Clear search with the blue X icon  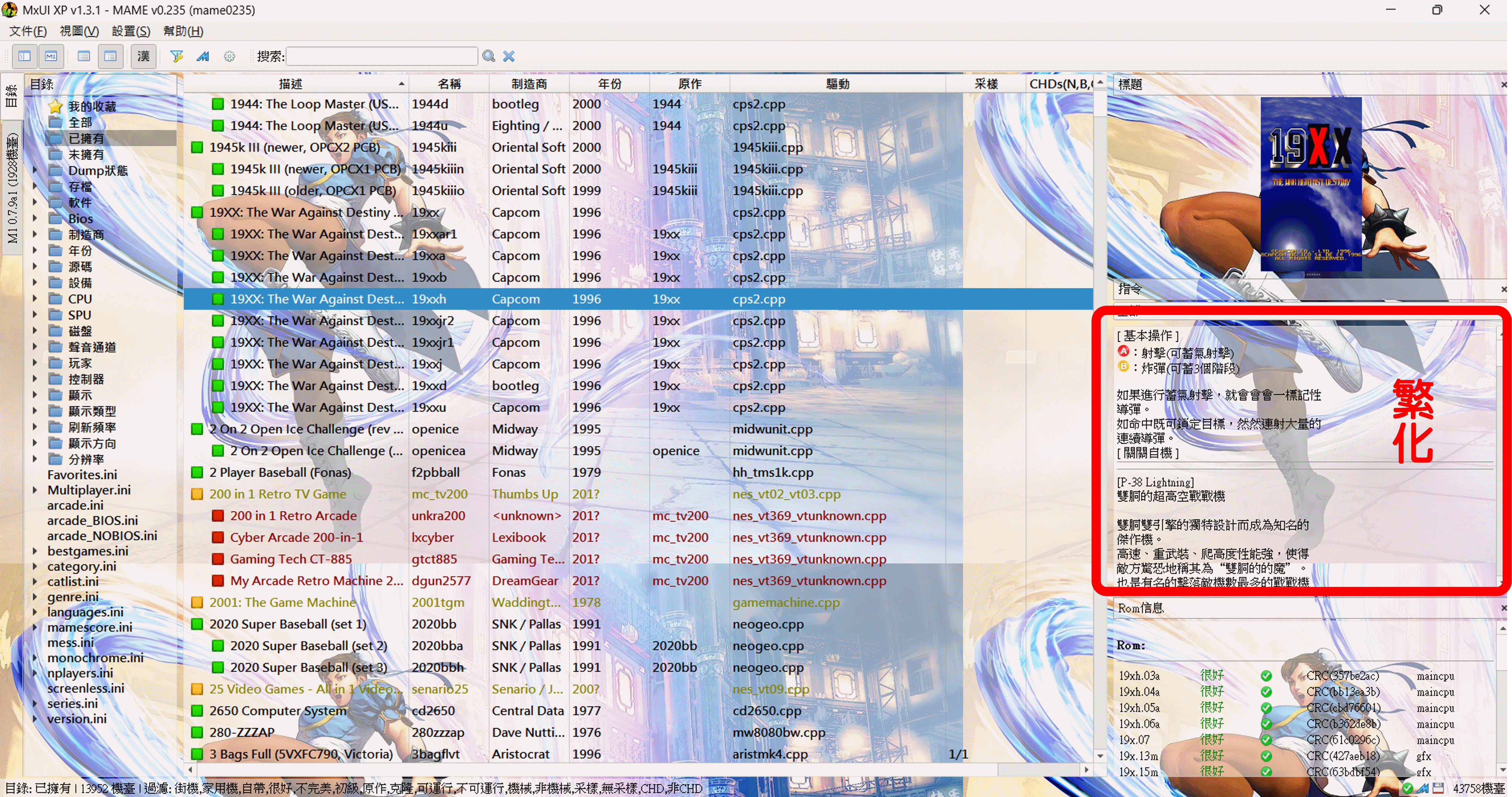coord(509,57)
